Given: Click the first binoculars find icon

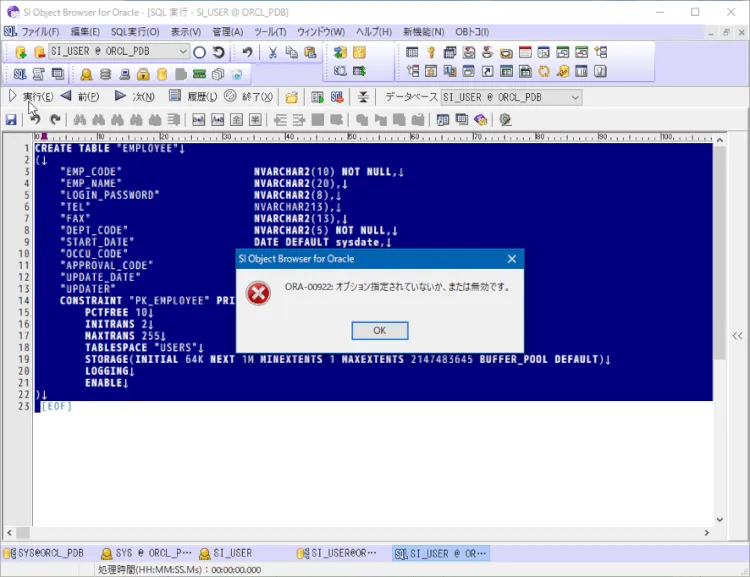Looking at the screenshot, I should [x=79, y=120].
